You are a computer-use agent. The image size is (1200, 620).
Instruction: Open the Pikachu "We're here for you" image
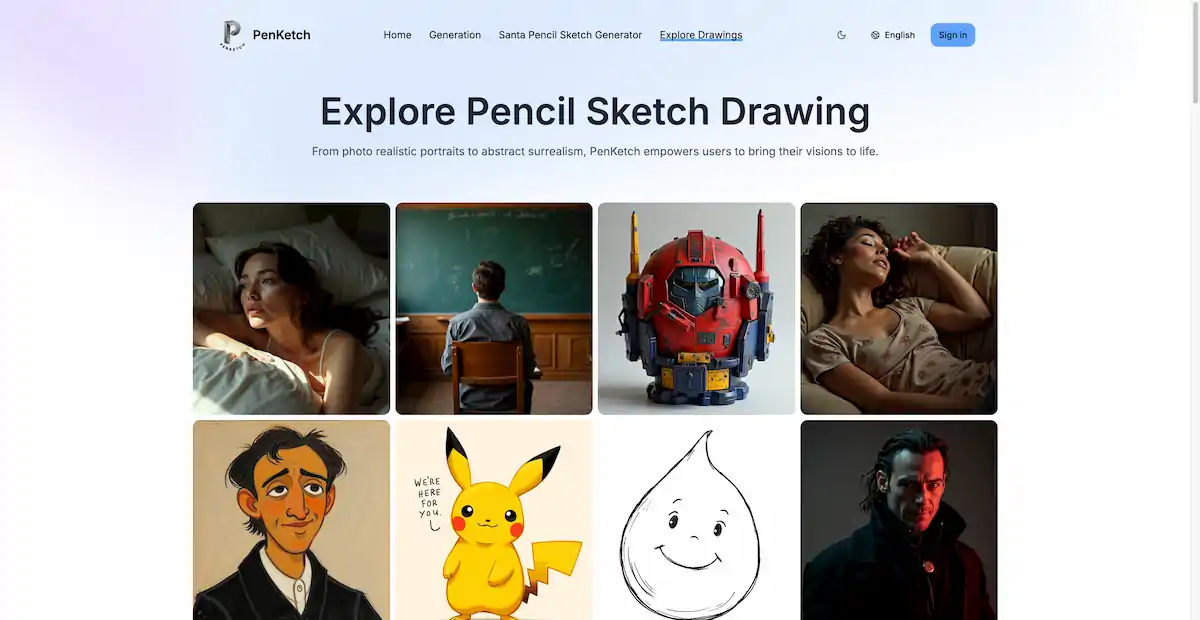(494, 520)
